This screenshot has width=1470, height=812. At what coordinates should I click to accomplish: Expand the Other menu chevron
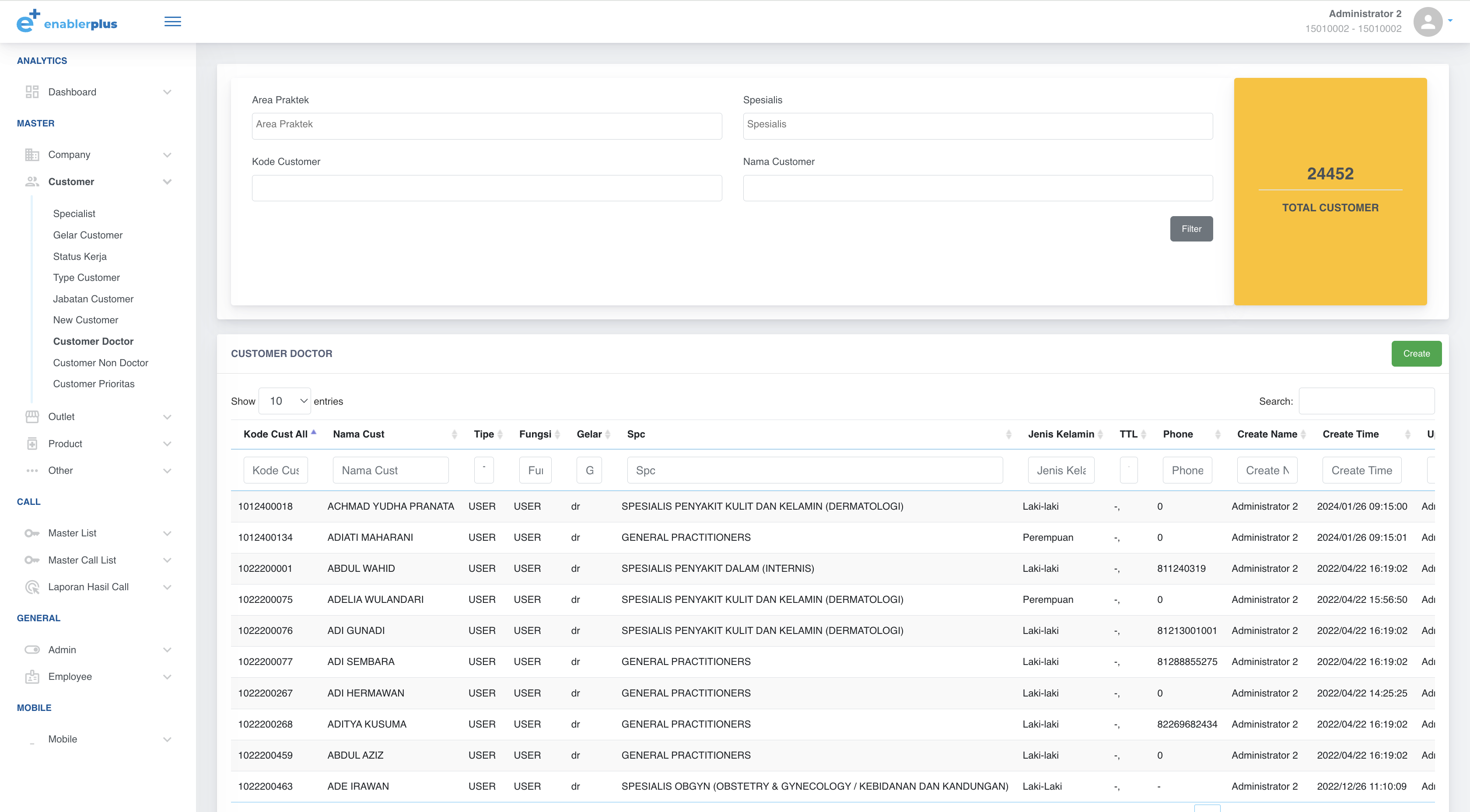[x=167, y=471]
